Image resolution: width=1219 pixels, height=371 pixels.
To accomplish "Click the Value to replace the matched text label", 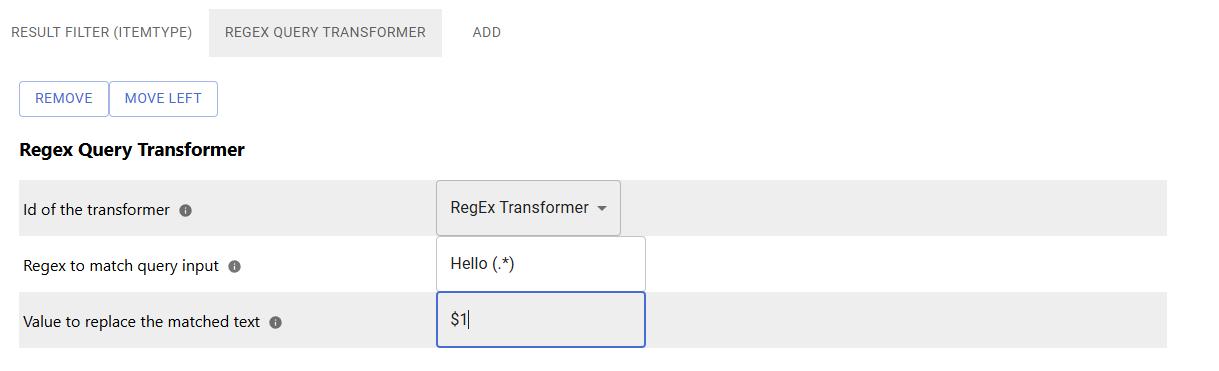I will [142, 322].
